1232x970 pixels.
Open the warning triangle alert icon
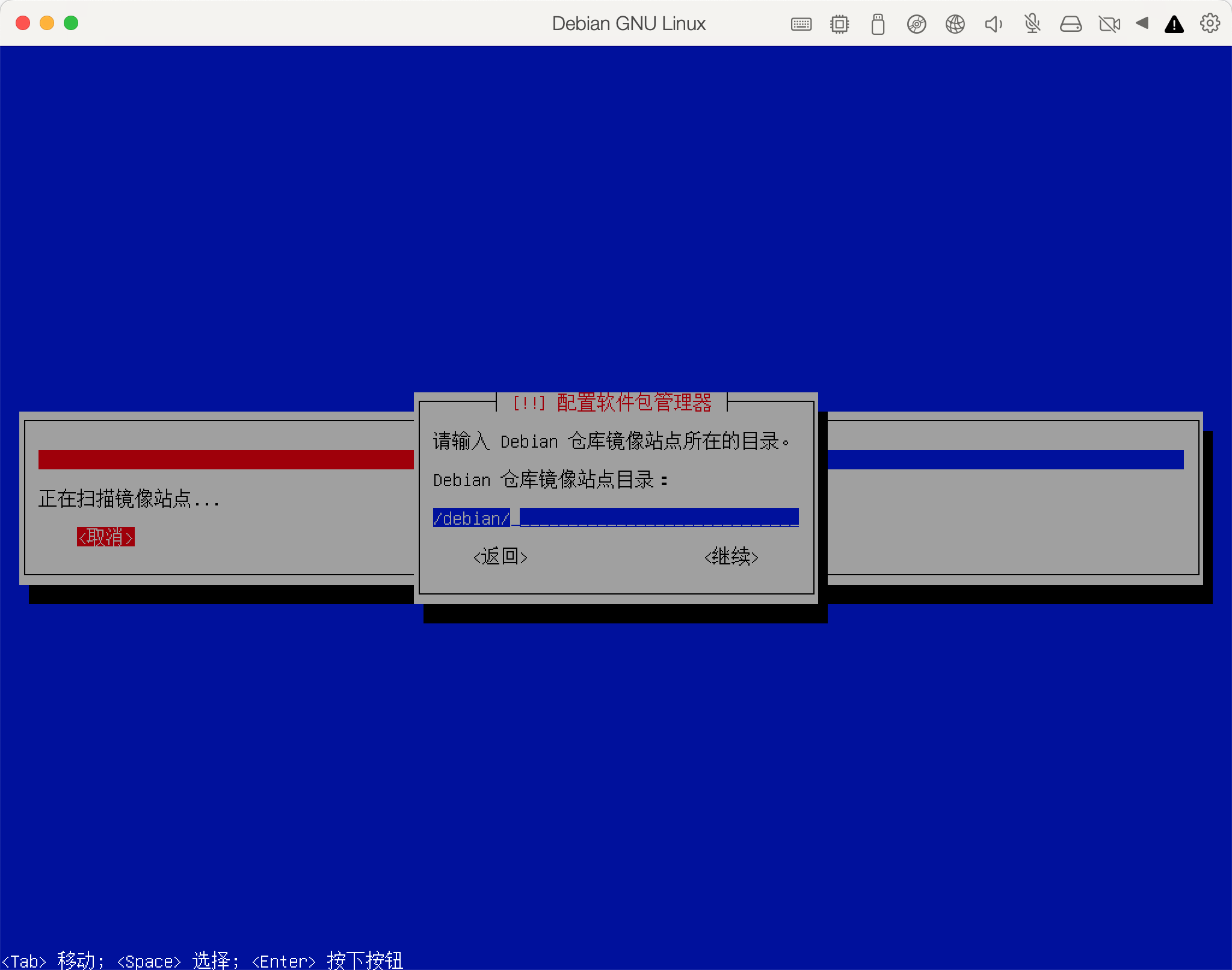[1174, 24]
